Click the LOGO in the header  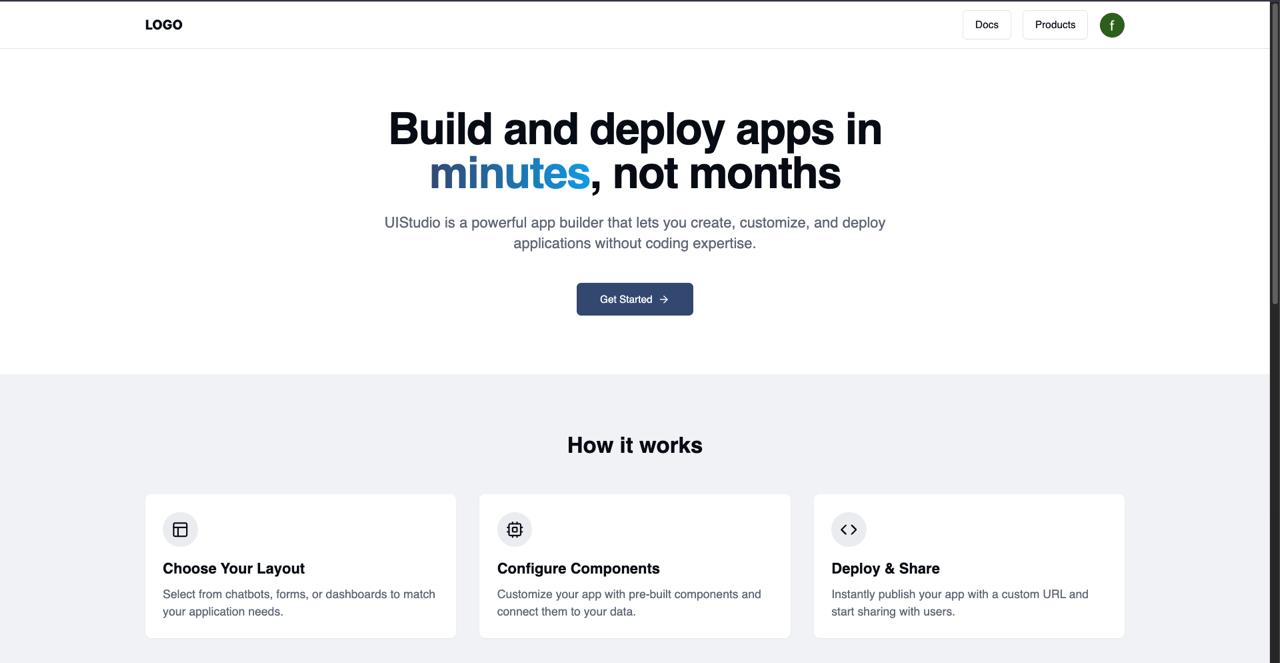click(163, 25)
